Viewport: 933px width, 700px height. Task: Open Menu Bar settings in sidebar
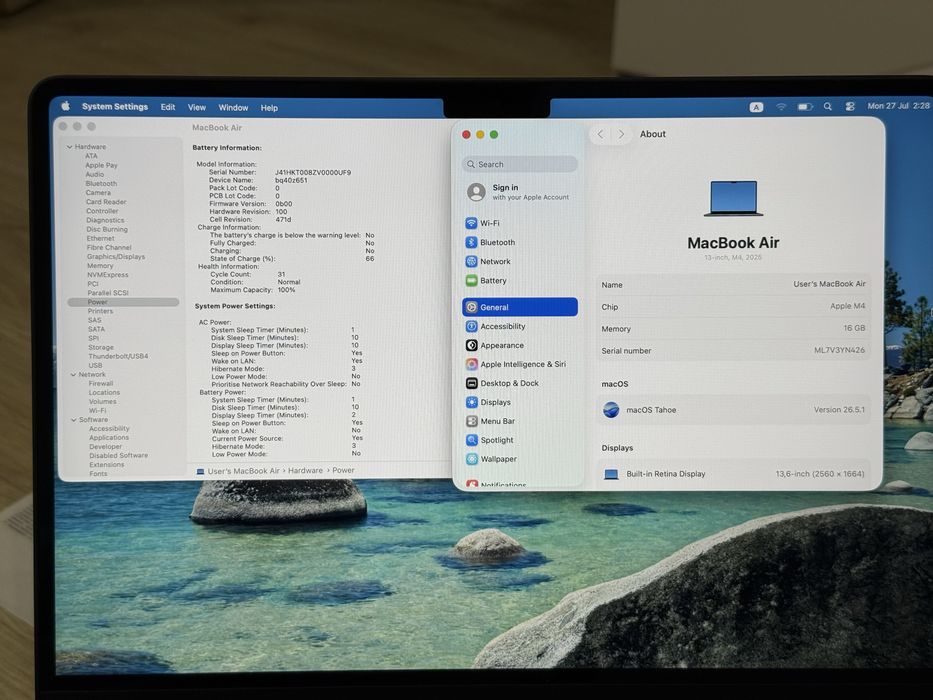(x=519, y=421)
